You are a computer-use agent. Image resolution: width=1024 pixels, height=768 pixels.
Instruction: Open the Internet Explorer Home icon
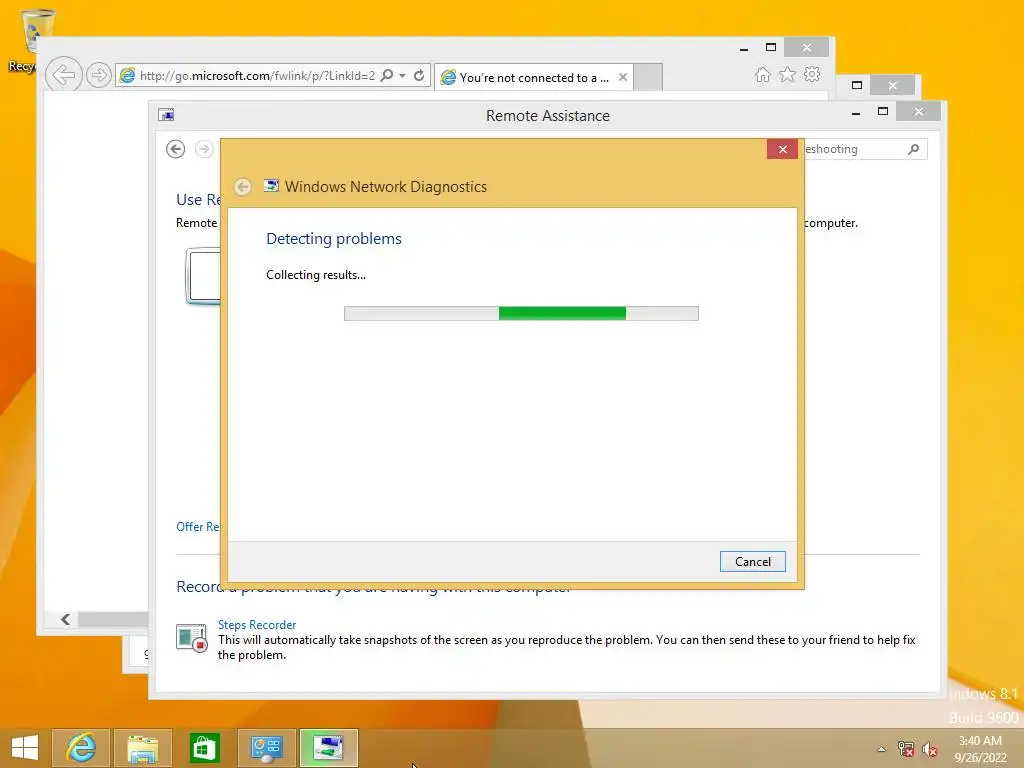click(763, 74)
